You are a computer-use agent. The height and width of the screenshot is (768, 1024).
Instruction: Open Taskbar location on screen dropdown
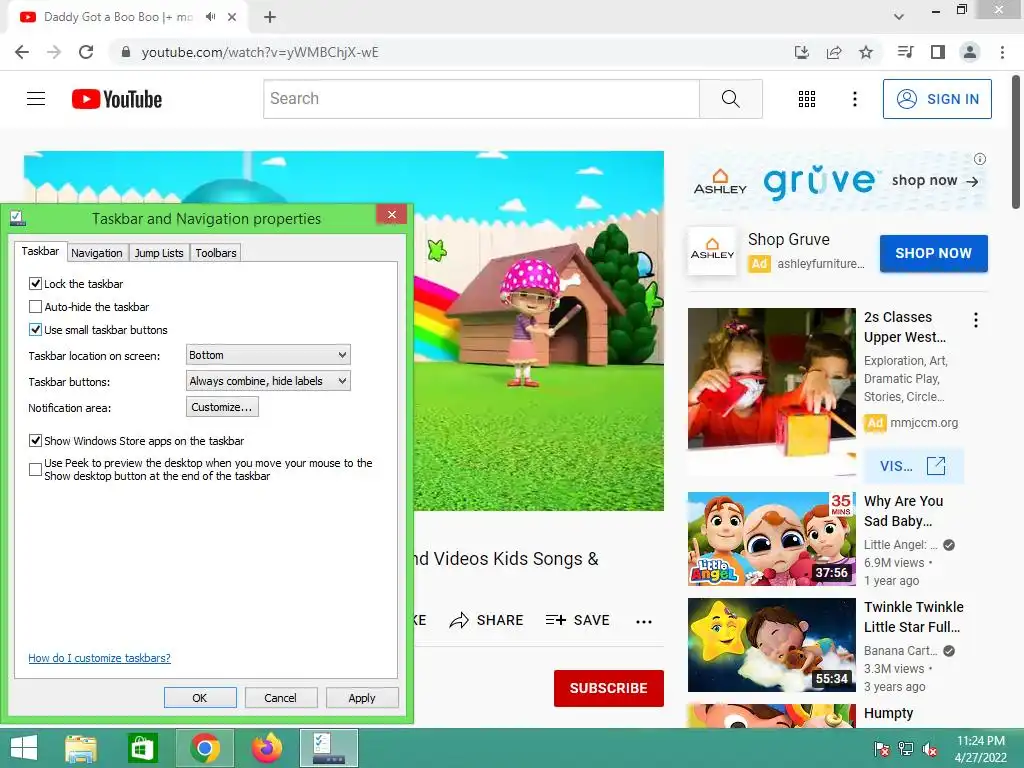click(x=268, y=355)
